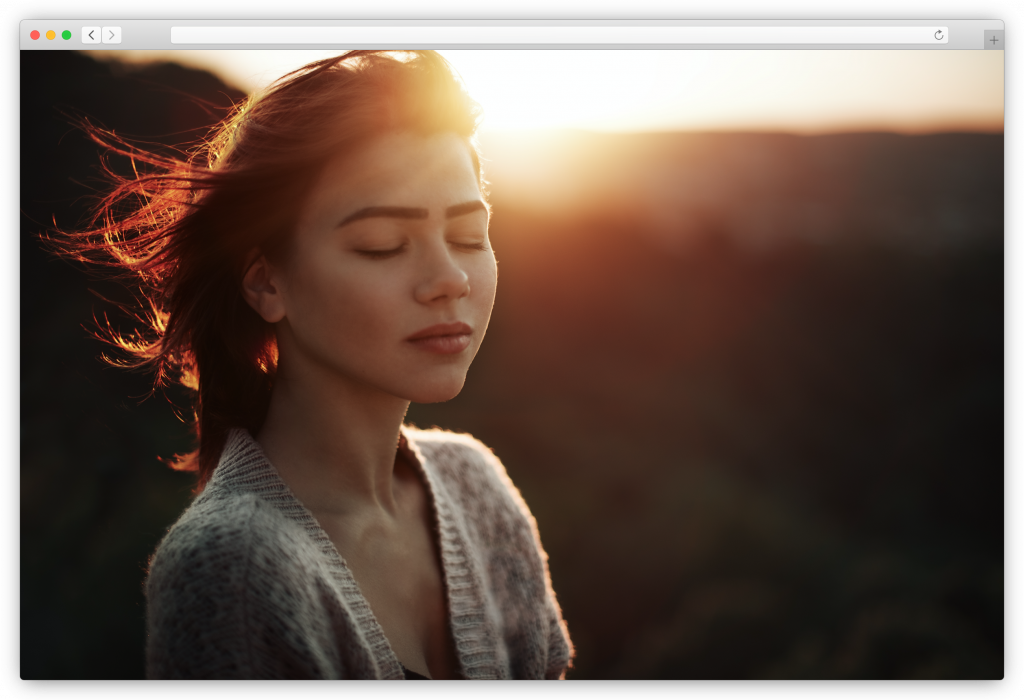1024x700 pixels.
Task: Click the portrait photo of the woman
Action: 512,365
